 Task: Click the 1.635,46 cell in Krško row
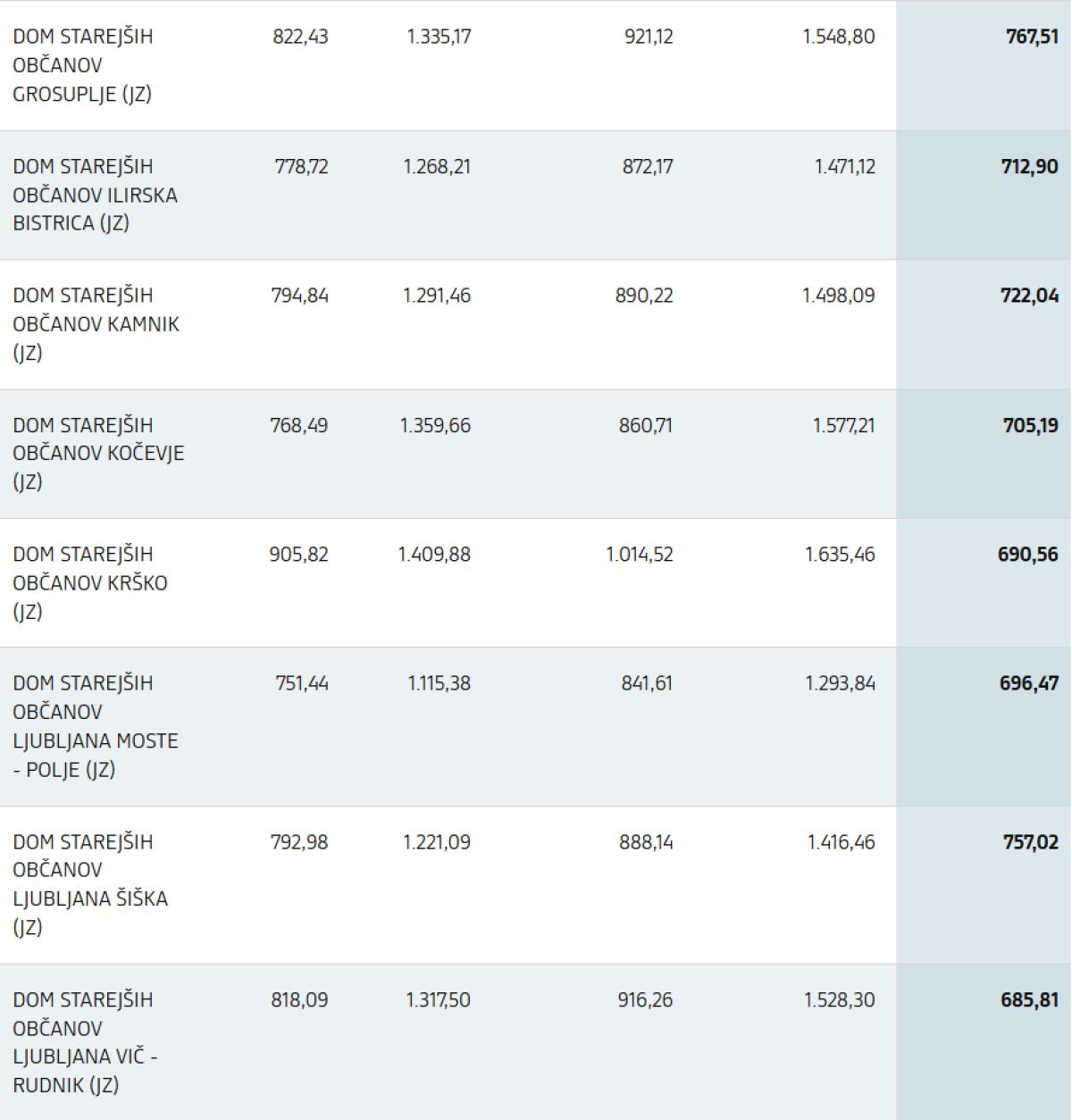click(840, 555)
